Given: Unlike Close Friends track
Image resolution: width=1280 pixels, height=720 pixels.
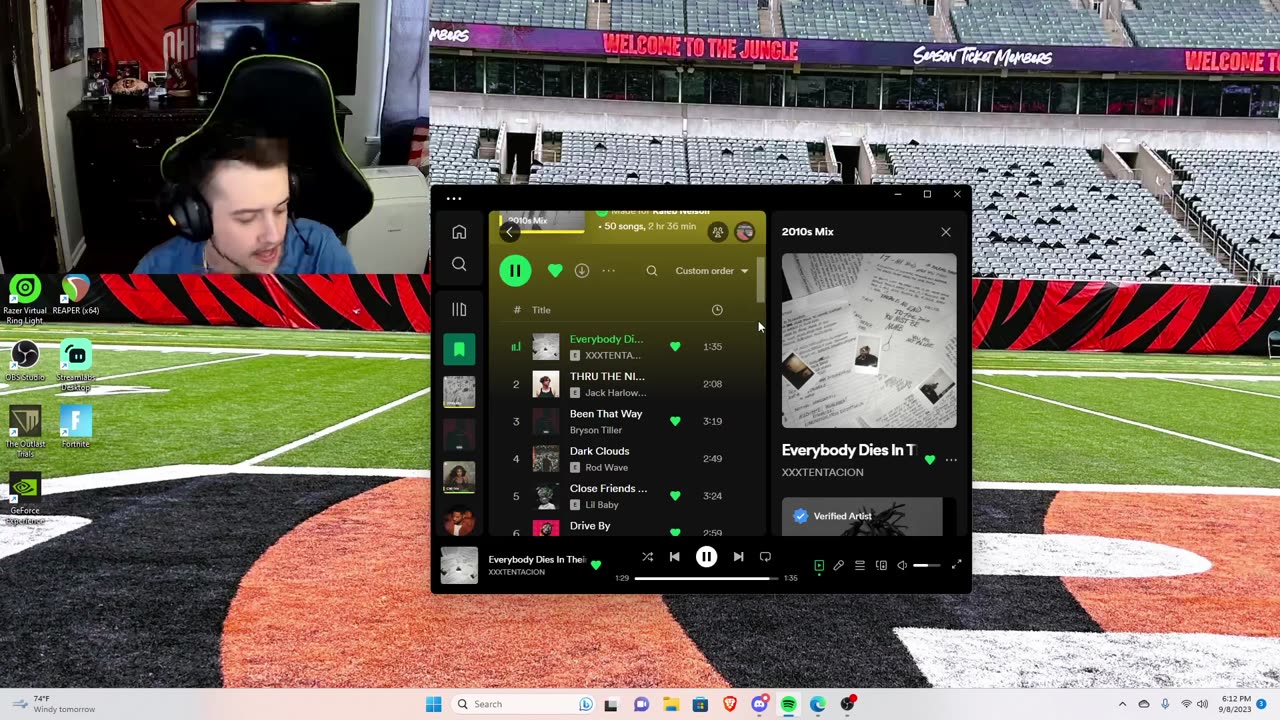Looking at the screenshot, I should (x=675, y=496).
